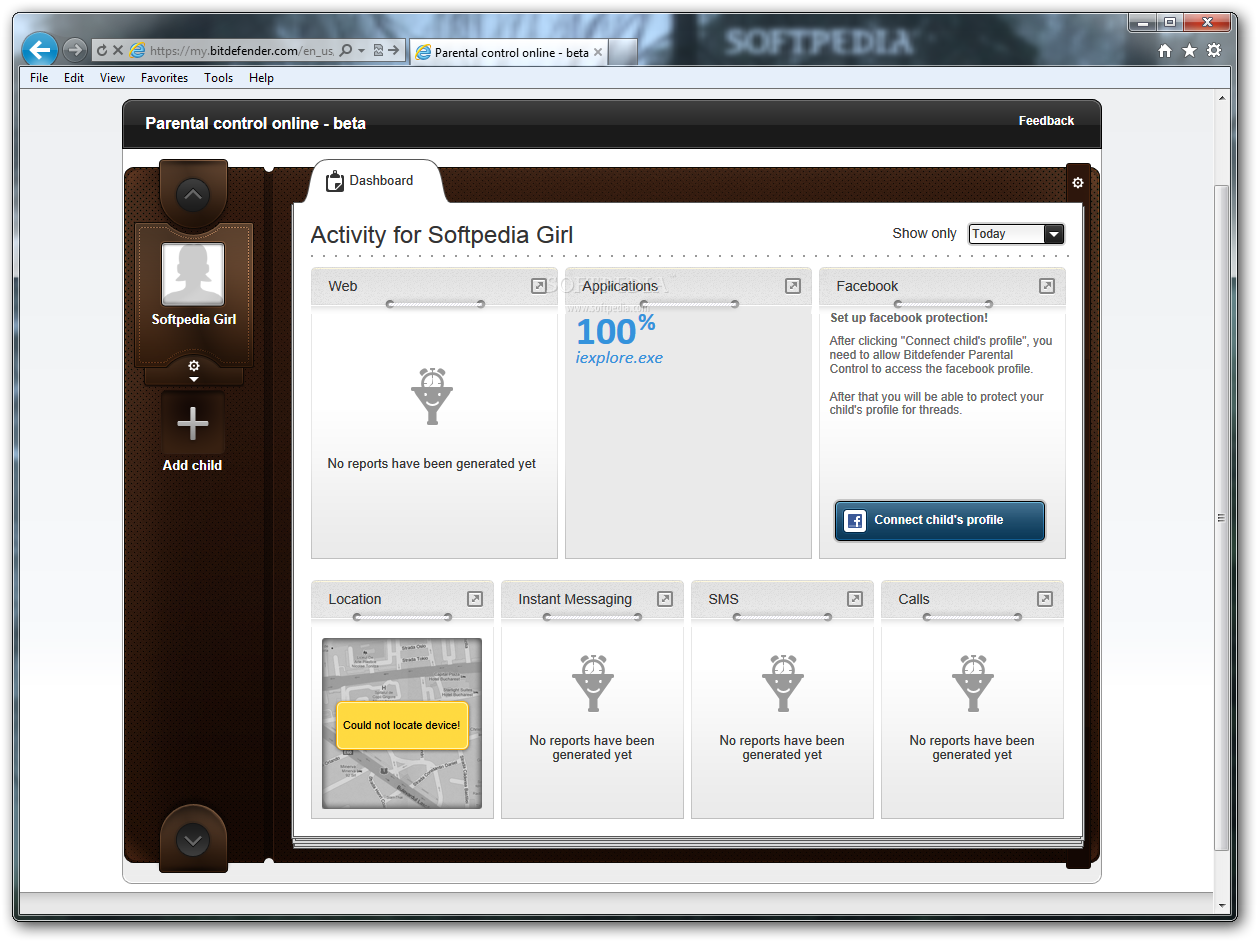This screenshot has width=1258, height=942.
Task: Click the Activity for Softpedia Girl heading
Action: click(442, 235)
